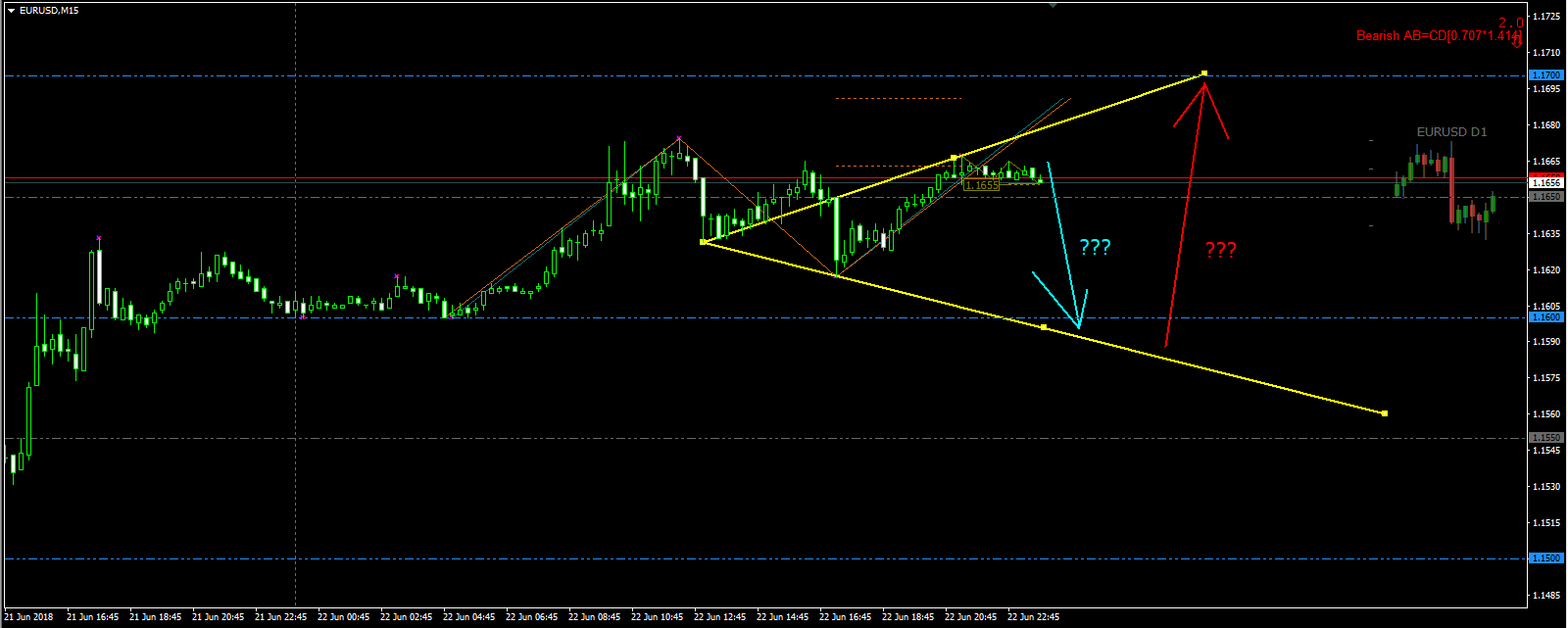Click the 22 Jun 04:45 time label
Image resolution: width=1568 pixels, height=628 pixels.
[468, 617]
